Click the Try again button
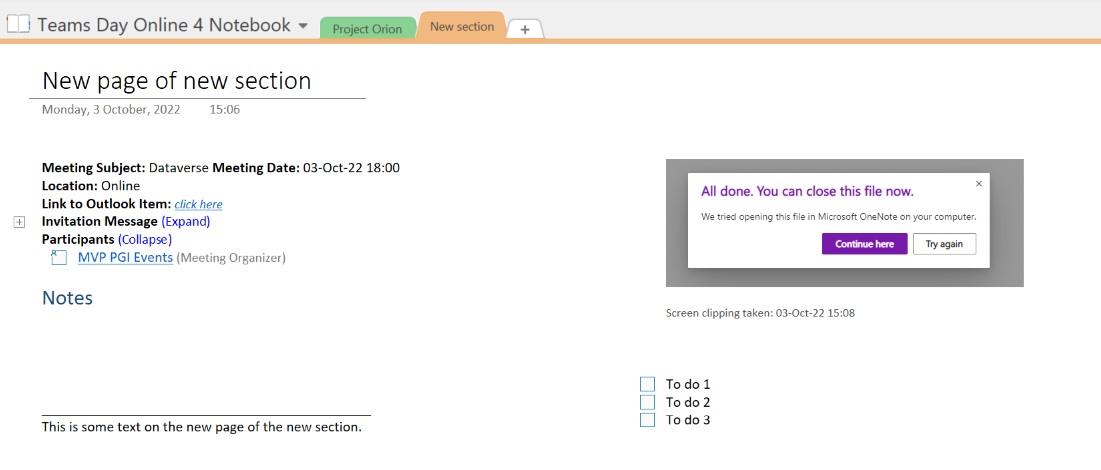1101x470 pixels. pos(944,244)
